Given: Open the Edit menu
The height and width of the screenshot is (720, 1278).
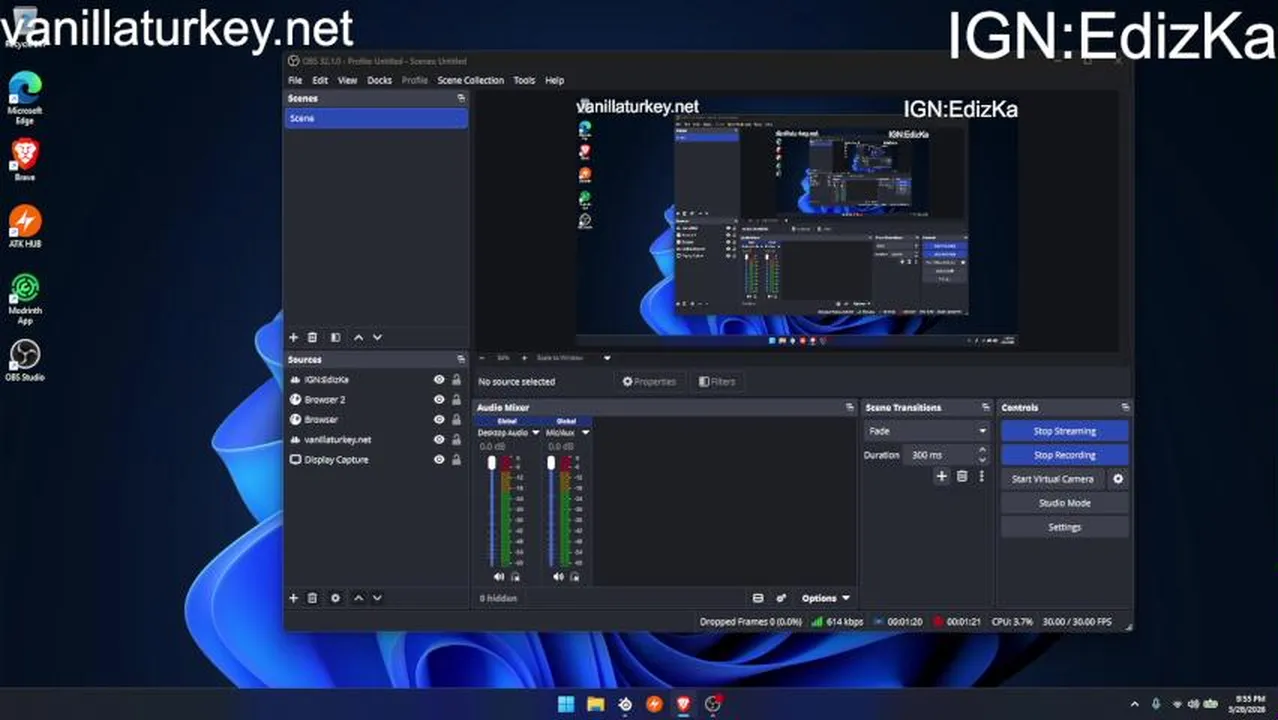Looking at the screenshot, I should (x=320, y=80).
